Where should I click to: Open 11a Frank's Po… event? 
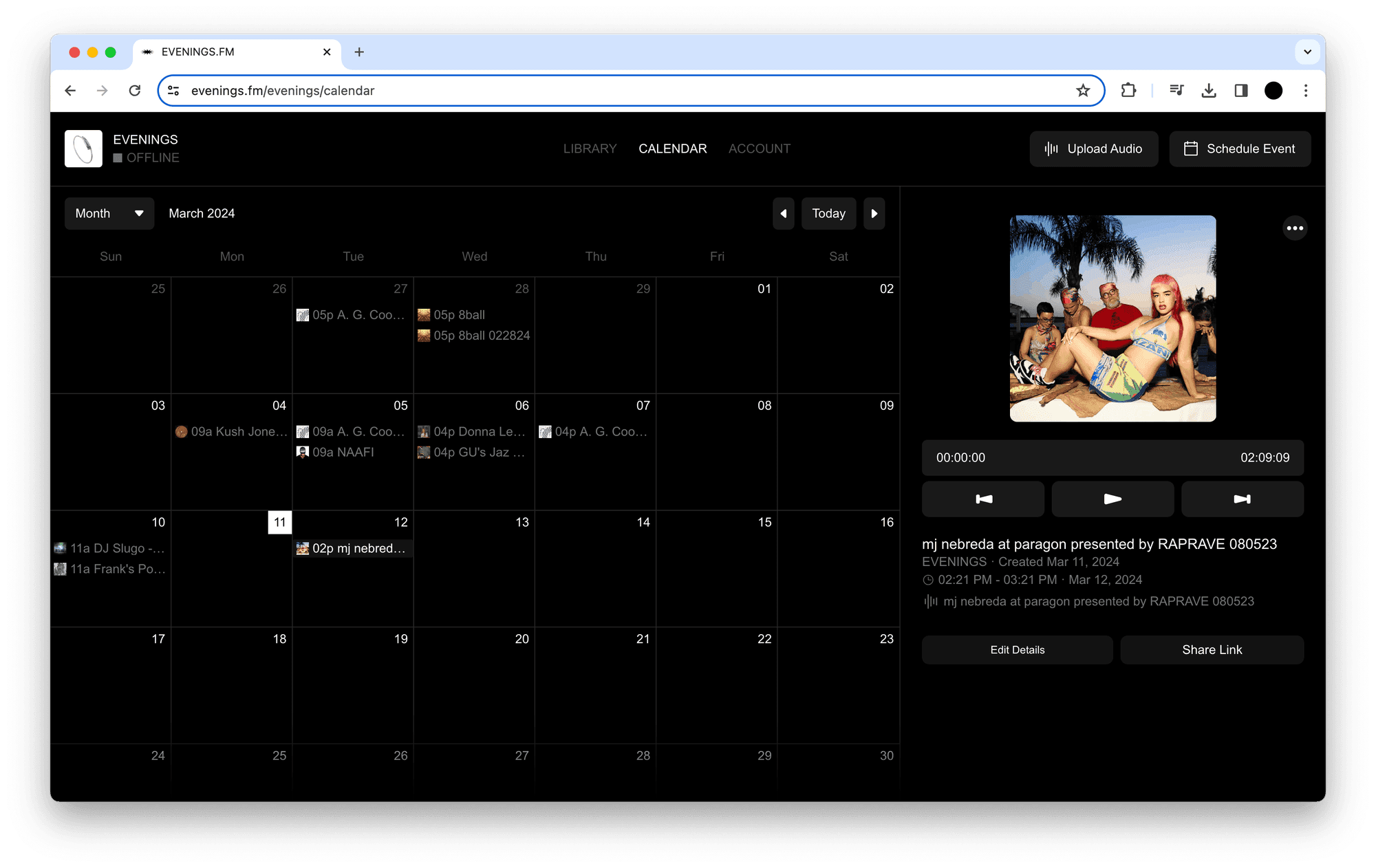tap(110, 569)
